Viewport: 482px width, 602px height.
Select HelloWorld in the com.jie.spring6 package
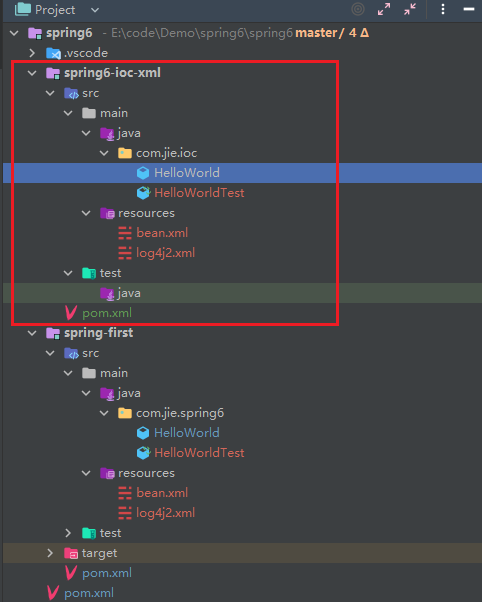click(x=187, y=433)
